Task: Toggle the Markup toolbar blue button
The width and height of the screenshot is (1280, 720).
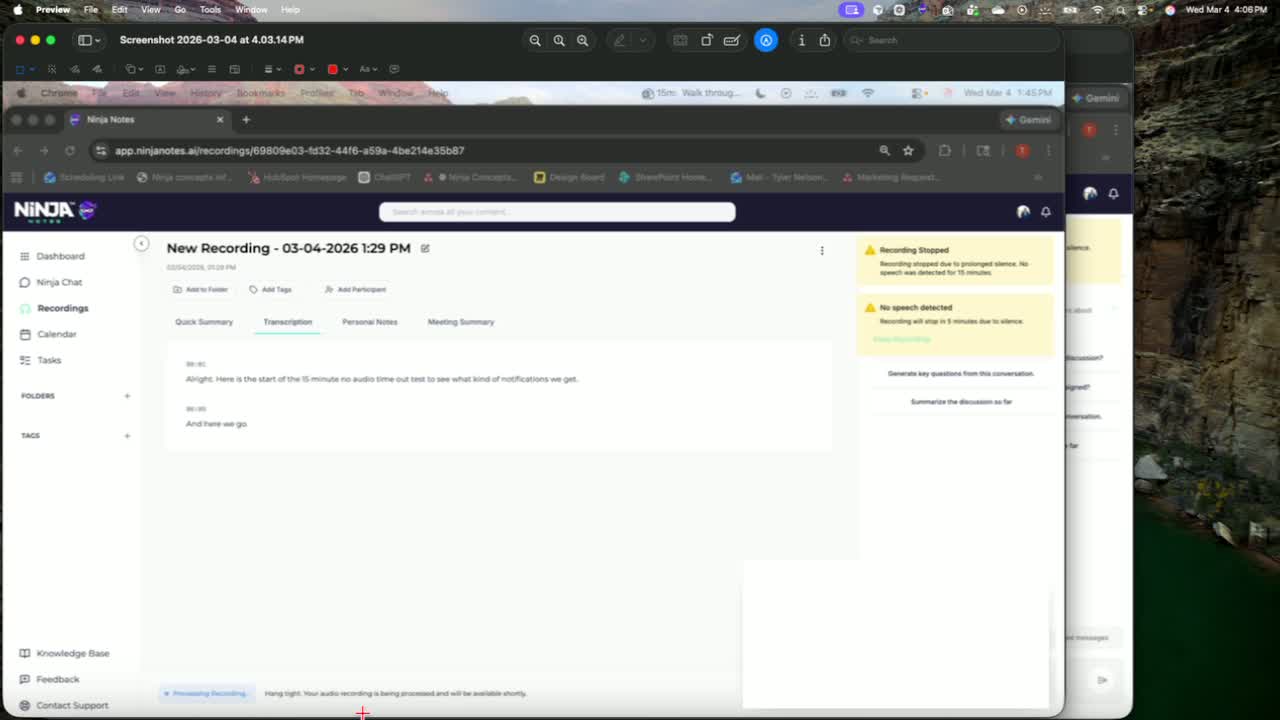Action: coord(766,40)
